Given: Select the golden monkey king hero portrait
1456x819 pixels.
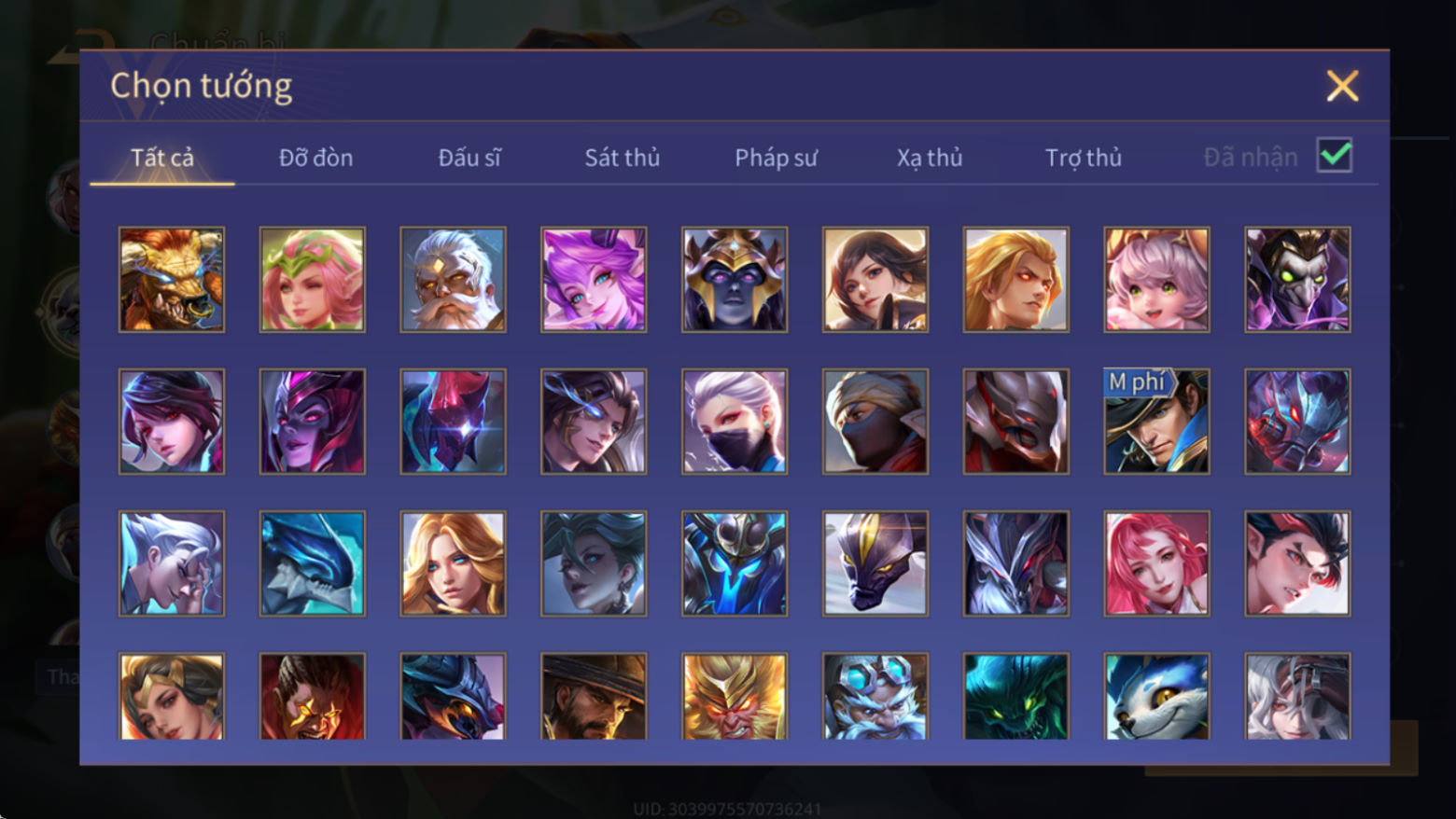Looking at the screenshot, I should [x=734, y=696].
